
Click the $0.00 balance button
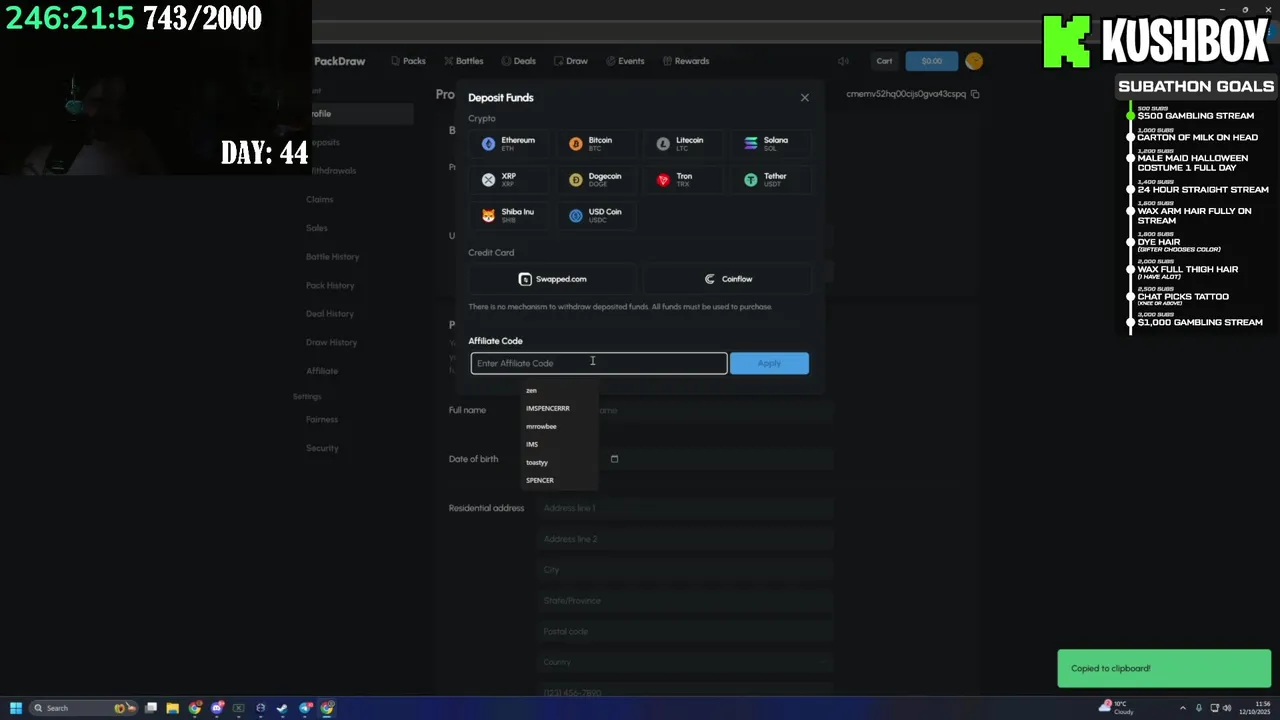tap(931, 61)
